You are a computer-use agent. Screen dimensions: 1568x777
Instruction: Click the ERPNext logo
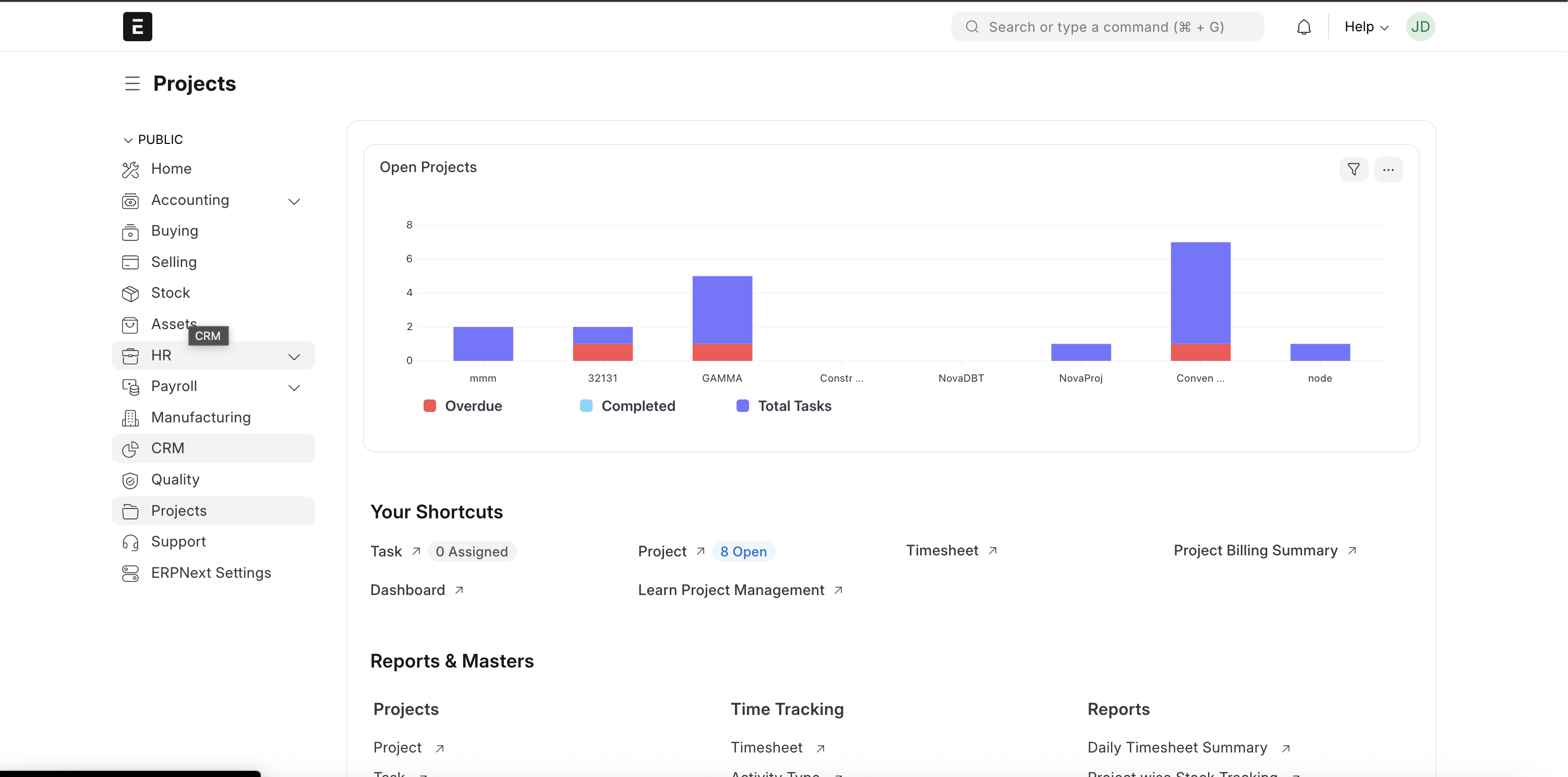(x=137, y=26)
